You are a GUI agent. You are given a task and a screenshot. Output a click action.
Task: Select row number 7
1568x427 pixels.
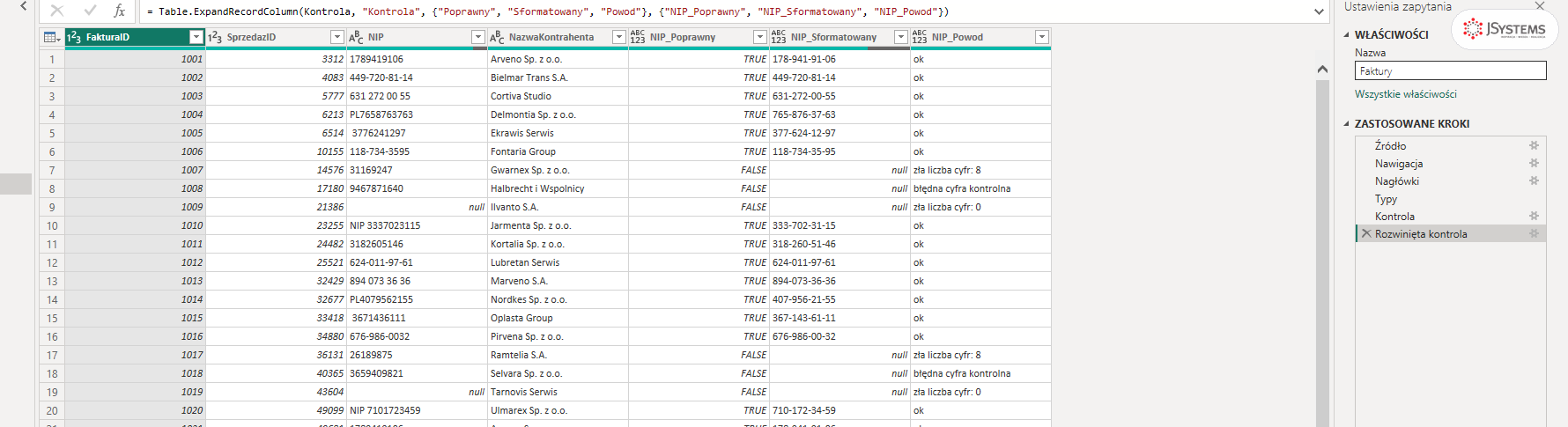[52, 170]
